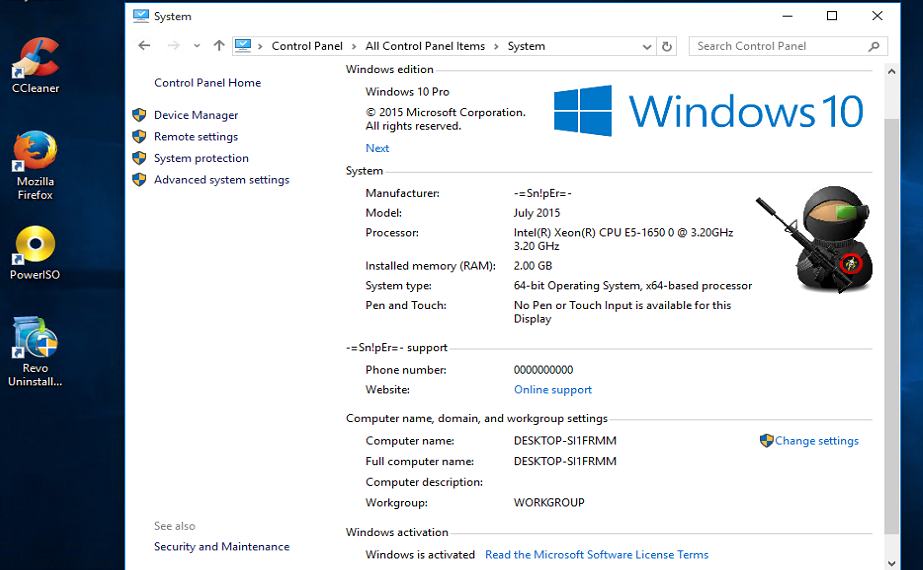
Task: Click Change settings for computer name
Action: click(x=816, y=441)
